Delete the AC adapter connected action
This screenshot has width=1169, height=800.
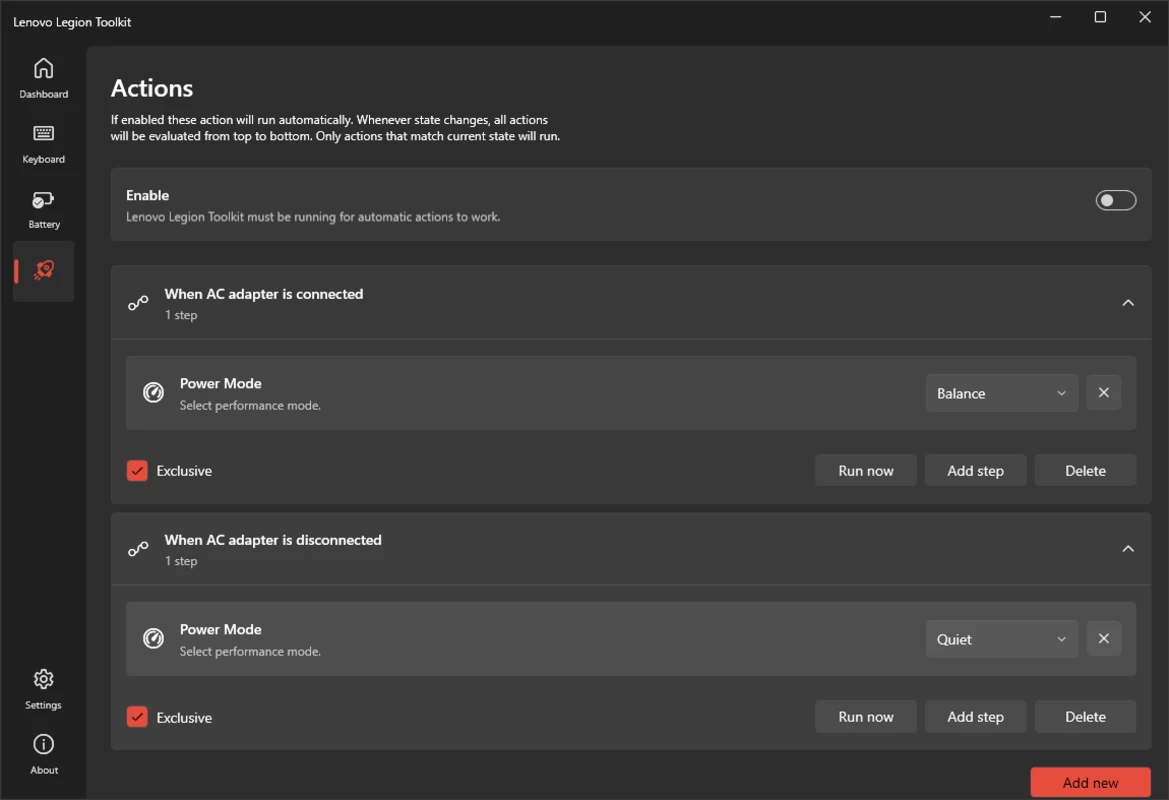coord(1086,470)
